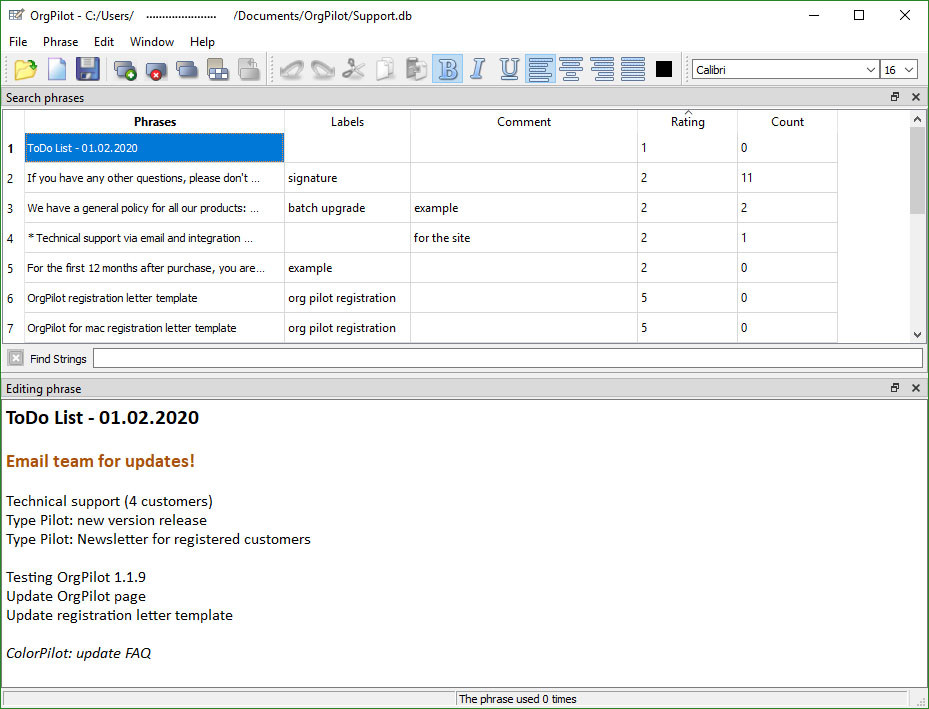Click the 'signature' label cell
929x709 pixels.
(x=347, y=178)
